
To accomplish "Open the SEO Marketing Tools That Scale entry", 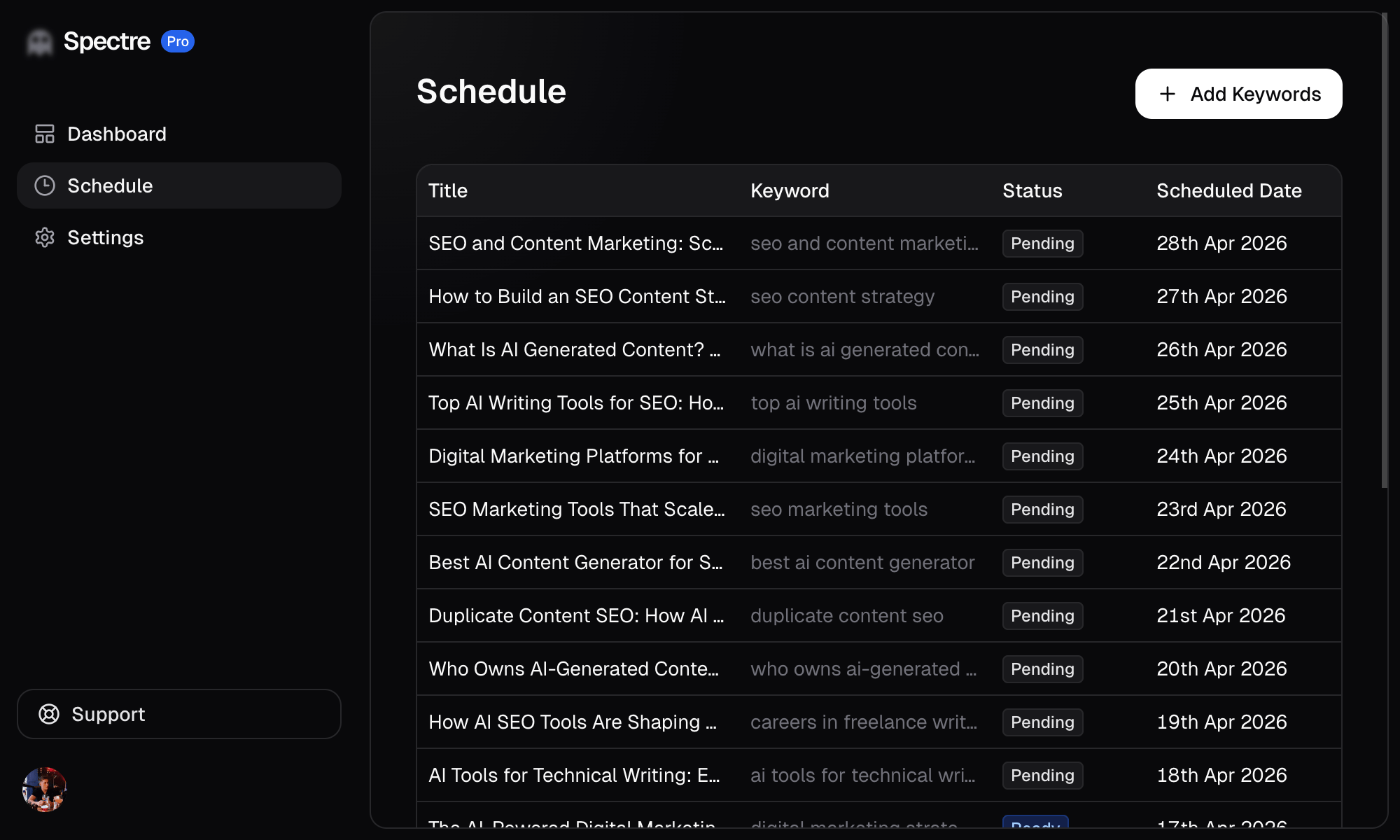I will (577, 509).
